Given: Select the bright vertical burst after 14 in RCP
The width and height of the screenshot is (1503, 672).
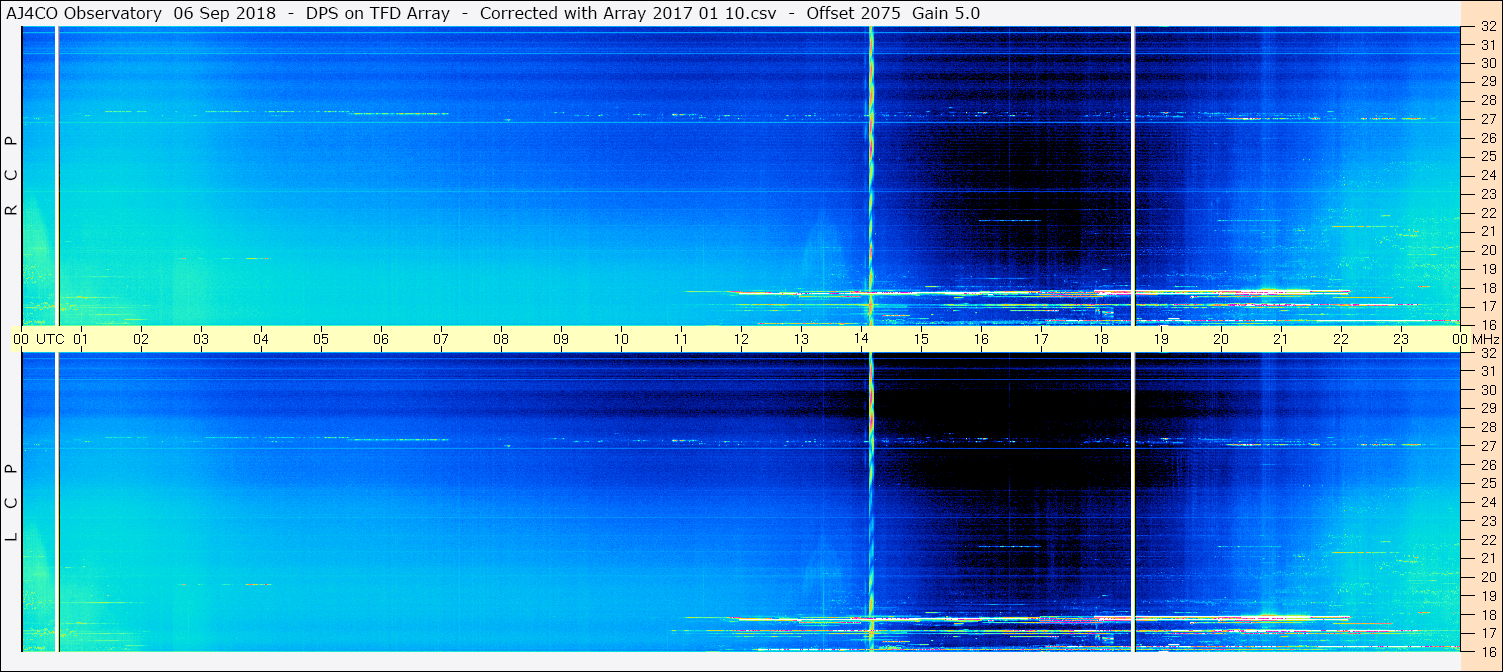Looking at the screenshot, I should [871, 176].
